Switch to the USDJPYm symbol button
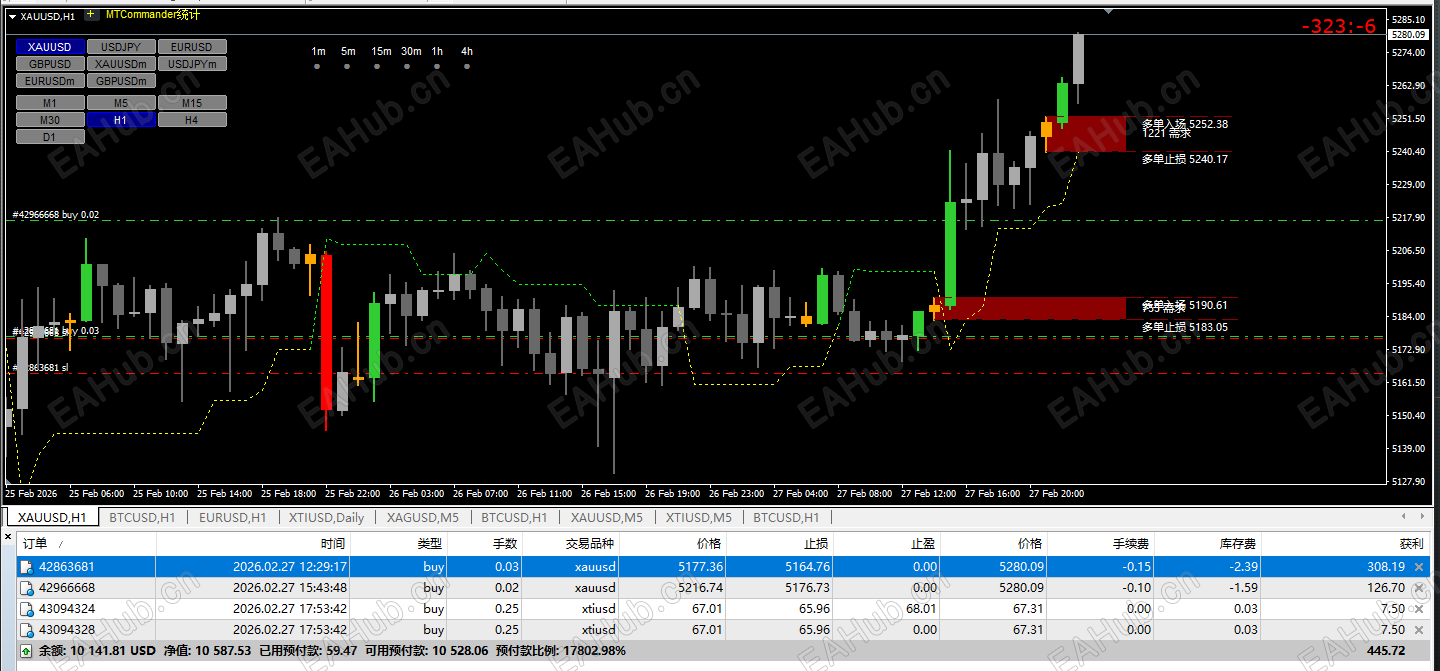1440x671 pixels. 192,64
